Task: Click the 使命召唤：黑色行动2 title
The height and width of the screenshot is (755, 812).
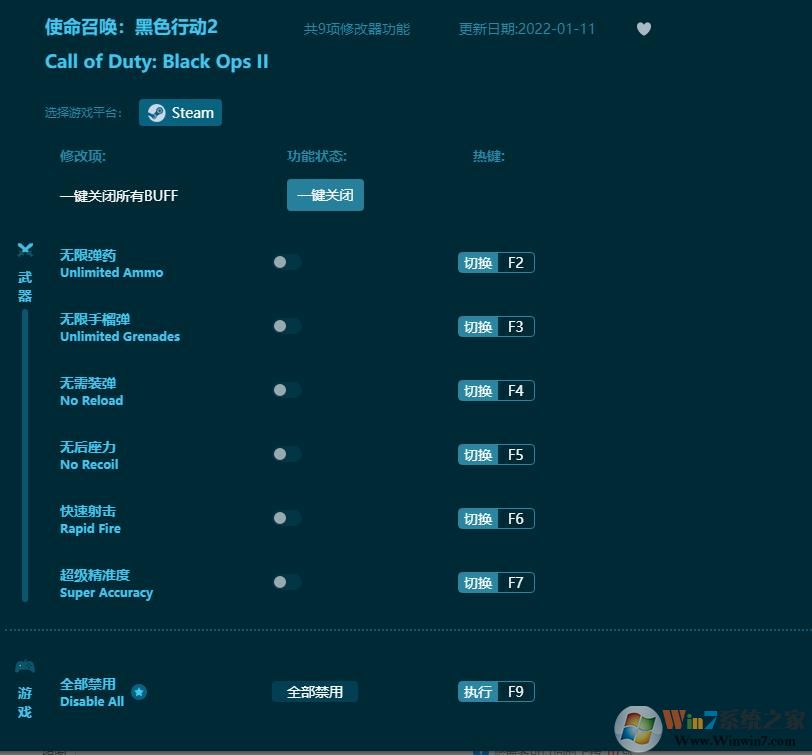Action: click(x=131, y=27)
